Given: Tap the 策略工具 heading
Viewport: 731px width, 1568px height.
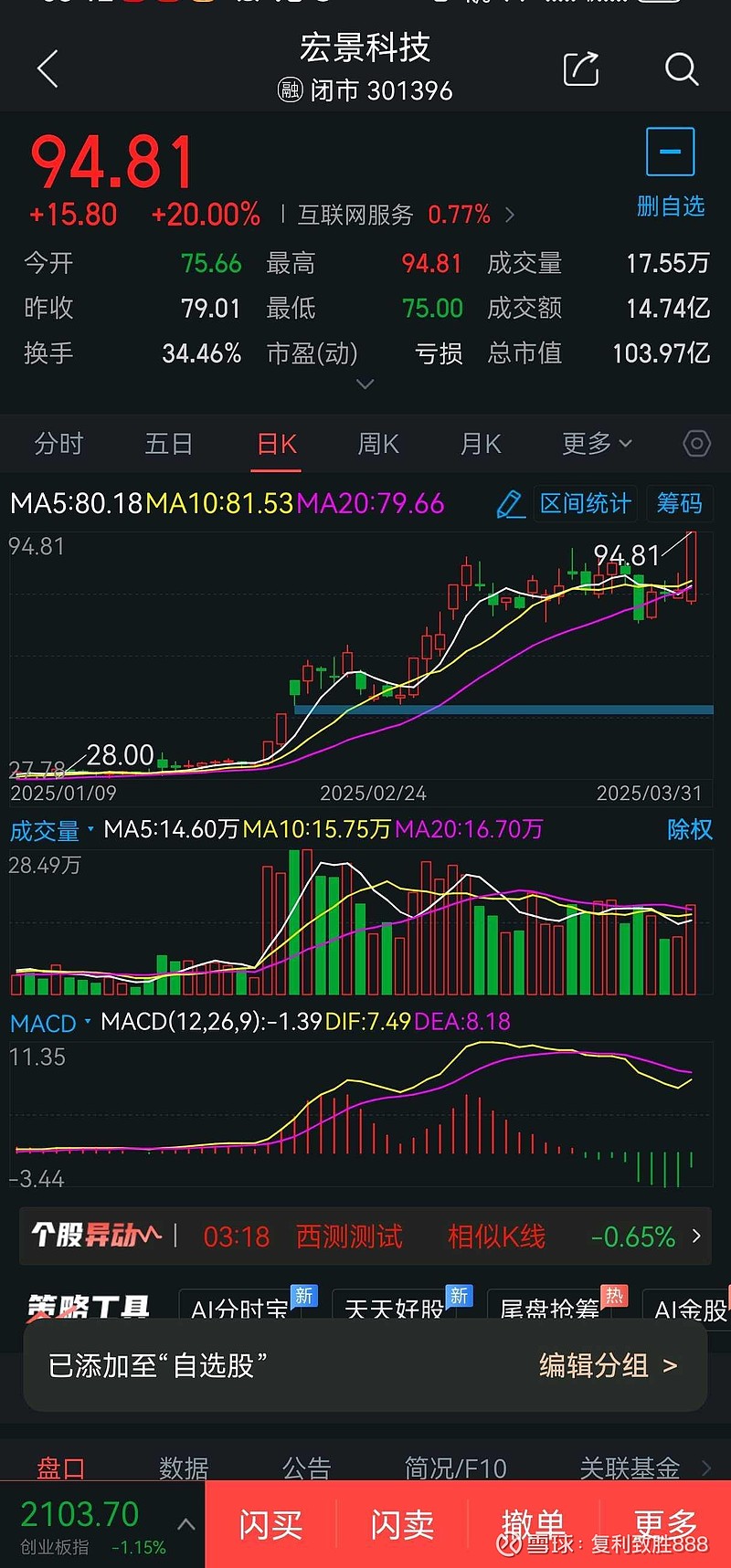Looking at the screenshot, I should (88, 1308).
